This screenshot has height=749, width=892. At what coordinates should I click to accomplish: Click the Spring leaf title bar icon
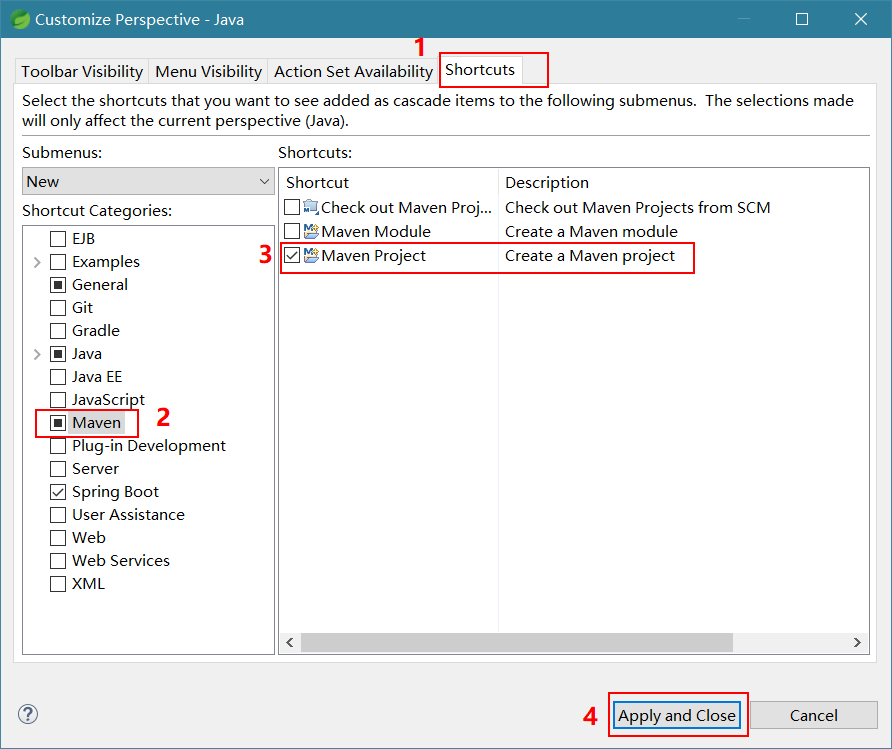pyautogui.click(x=20, y=19)
